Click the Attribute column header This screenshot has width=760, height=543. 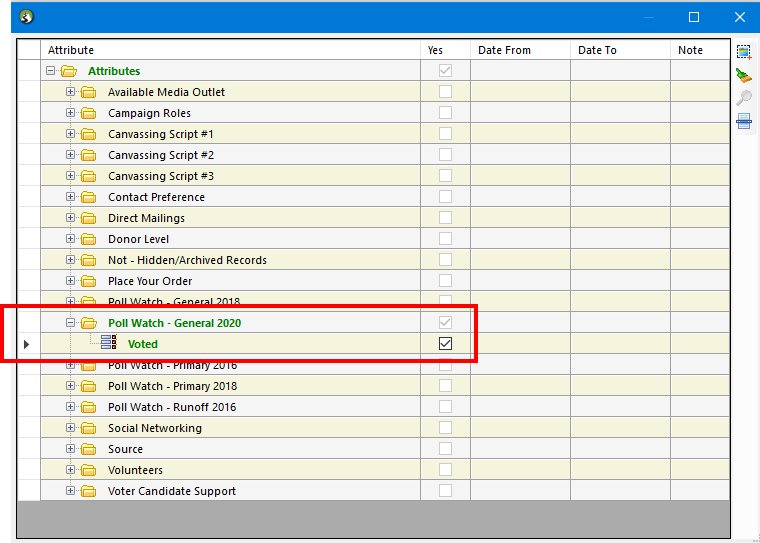pyautogui.click(x=230, y=50)
